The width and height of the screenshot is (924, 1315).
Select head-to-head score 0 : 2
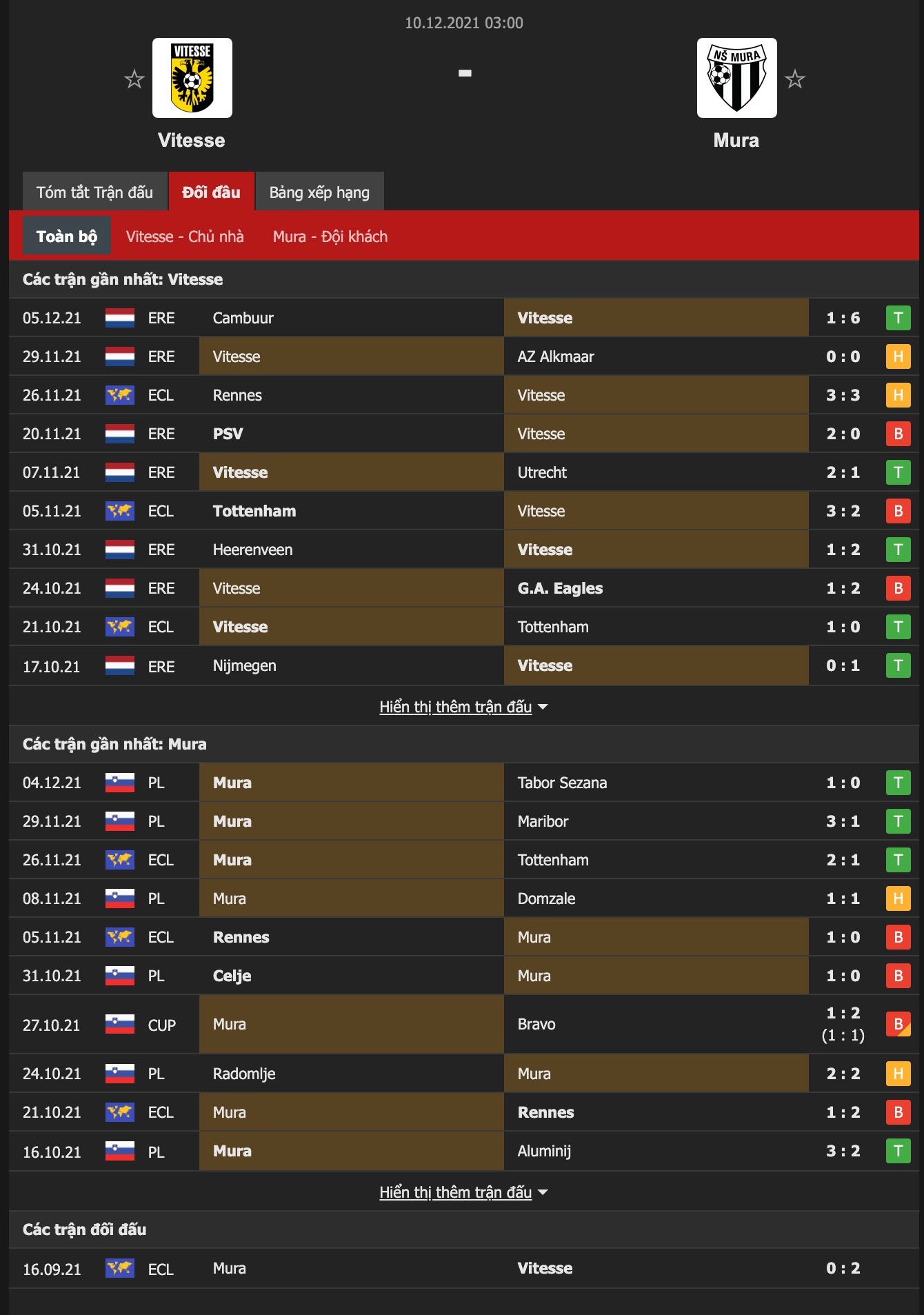843,1268
